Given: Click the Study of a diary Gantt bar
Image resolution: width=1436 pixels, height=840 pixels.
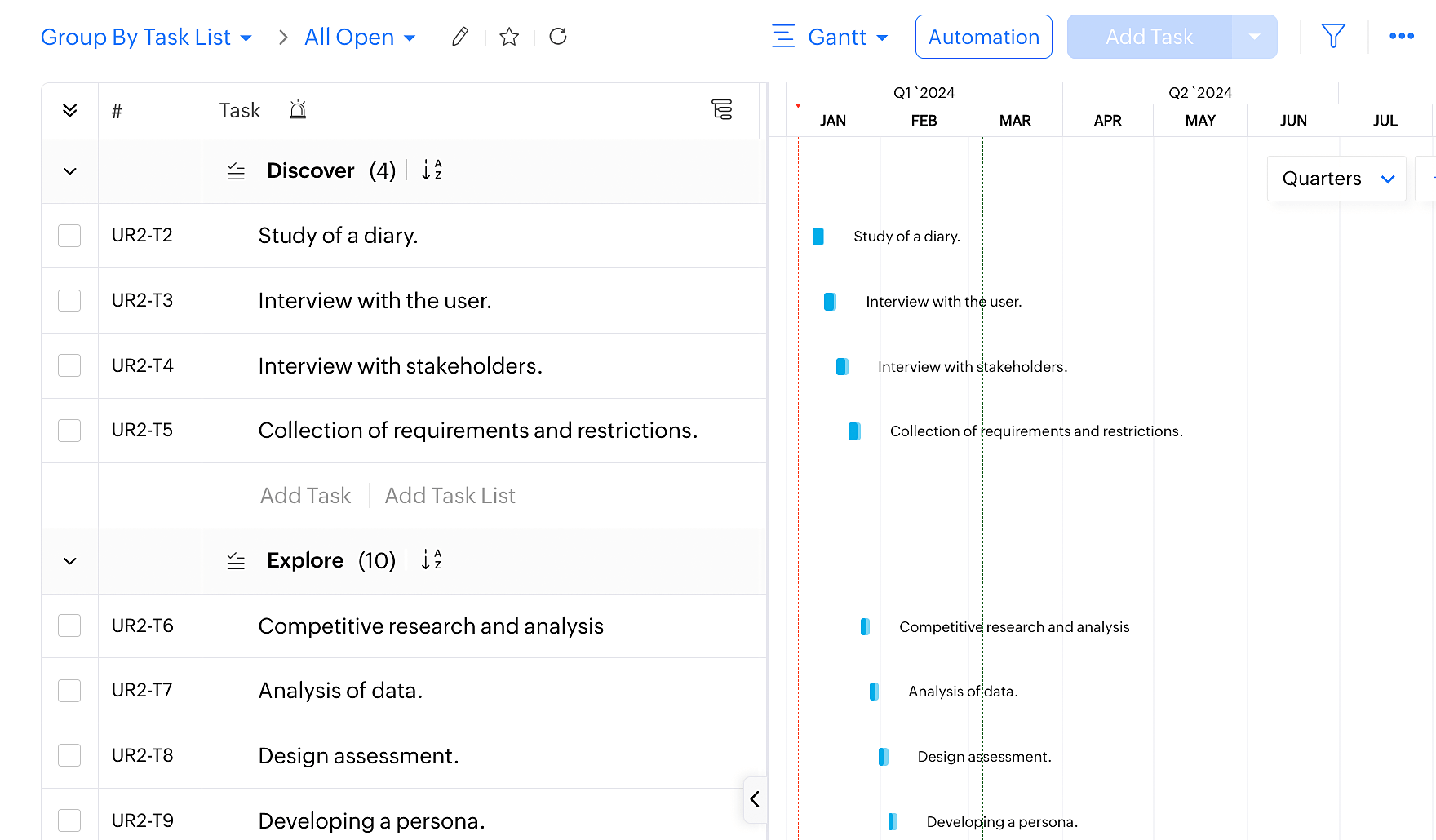Looking at the screenshot, I should [x=818, y=237].
